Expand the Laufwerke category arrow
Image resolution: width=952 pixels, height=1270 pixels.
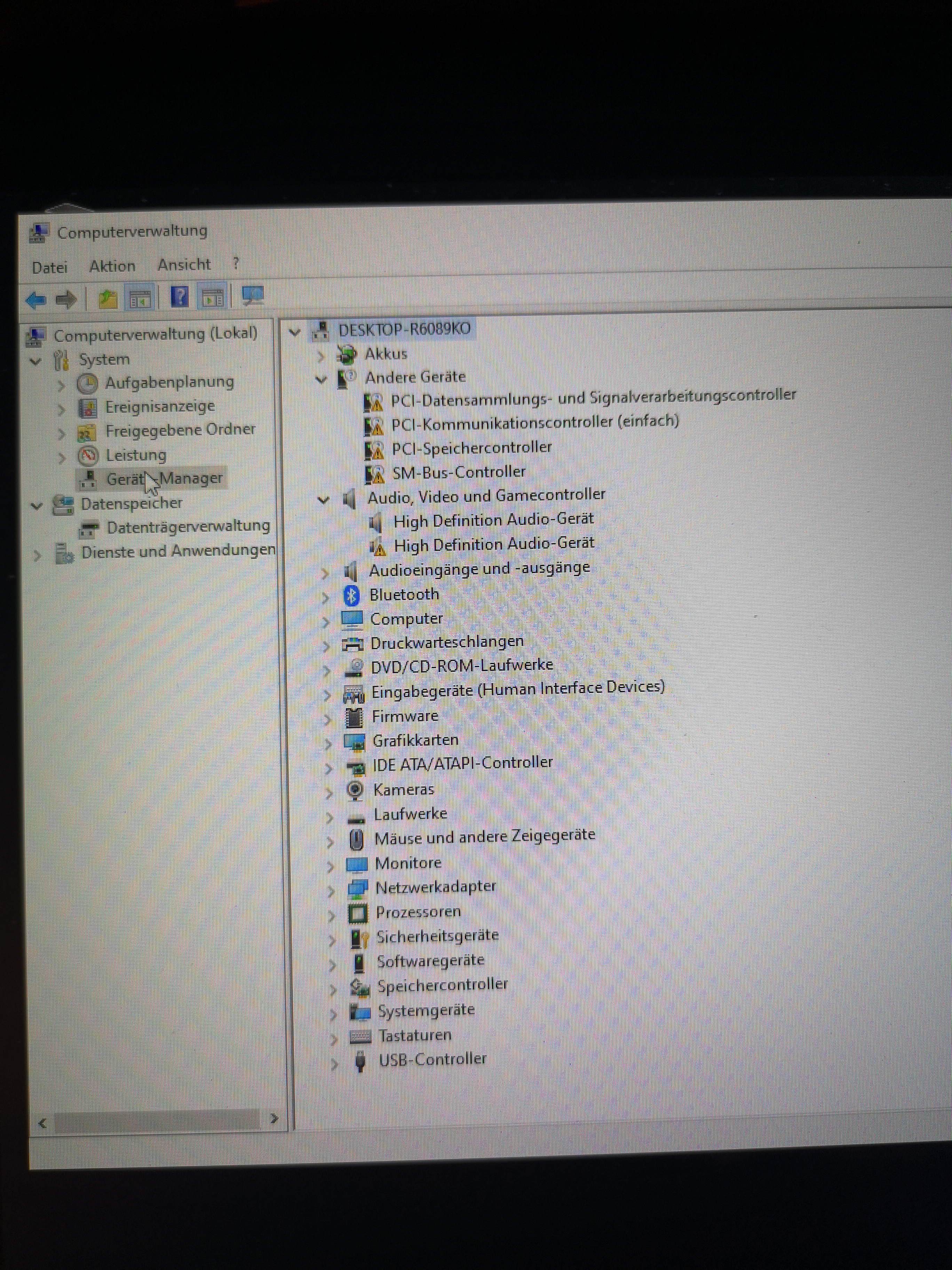click(330, 817)
